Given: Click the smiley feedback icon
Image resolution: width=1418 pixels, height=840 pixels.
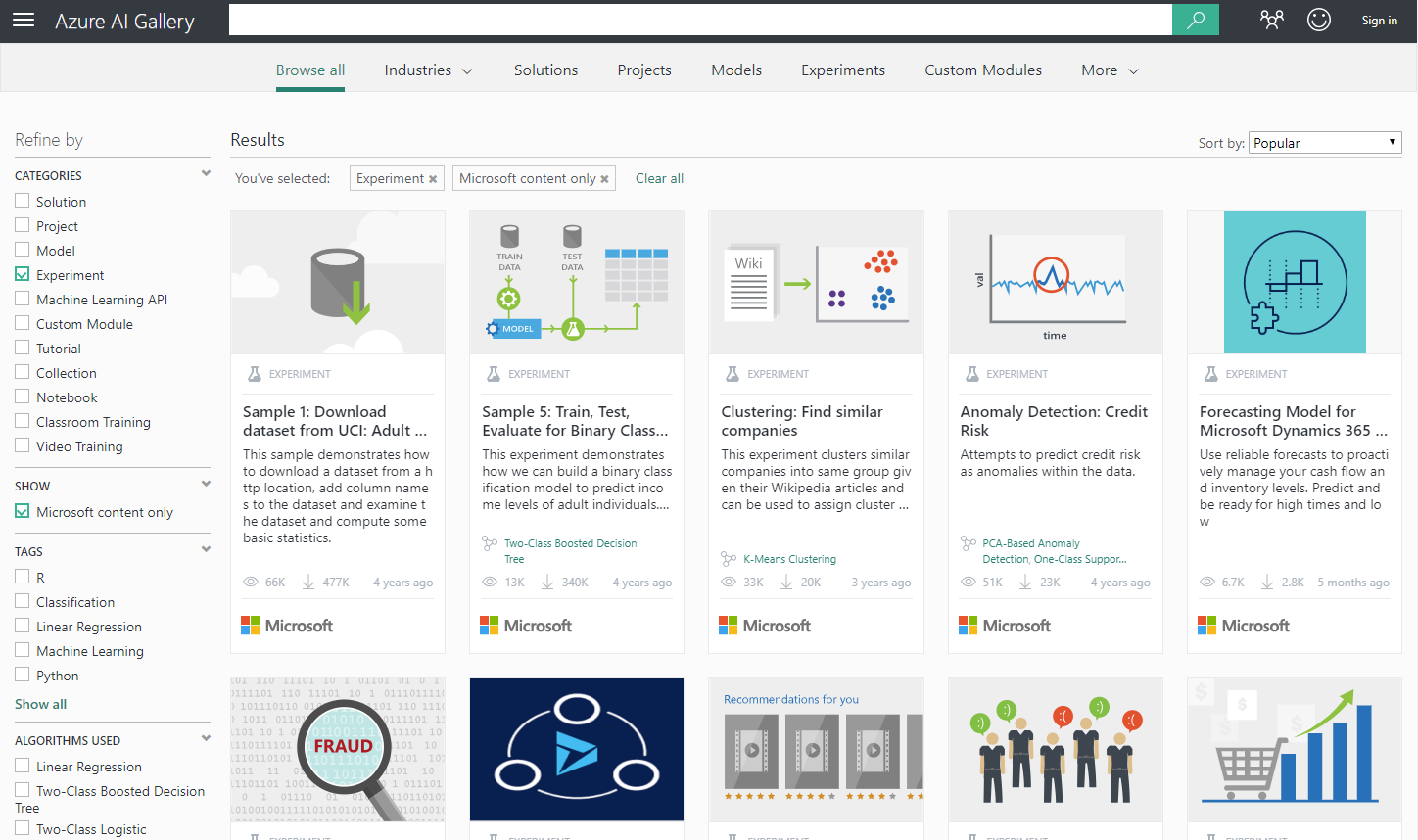Looking at the screenshot, I should 1319,20.
